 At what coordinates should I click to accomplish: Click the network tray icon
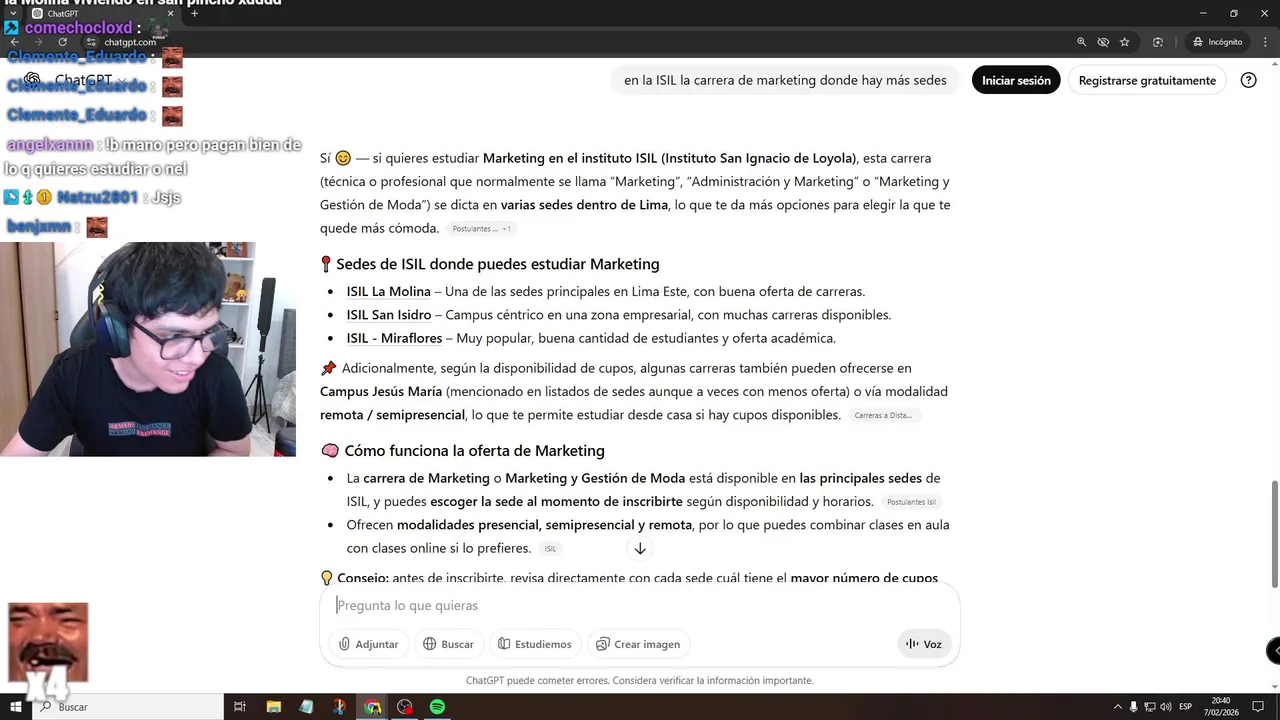[1150, 707]
